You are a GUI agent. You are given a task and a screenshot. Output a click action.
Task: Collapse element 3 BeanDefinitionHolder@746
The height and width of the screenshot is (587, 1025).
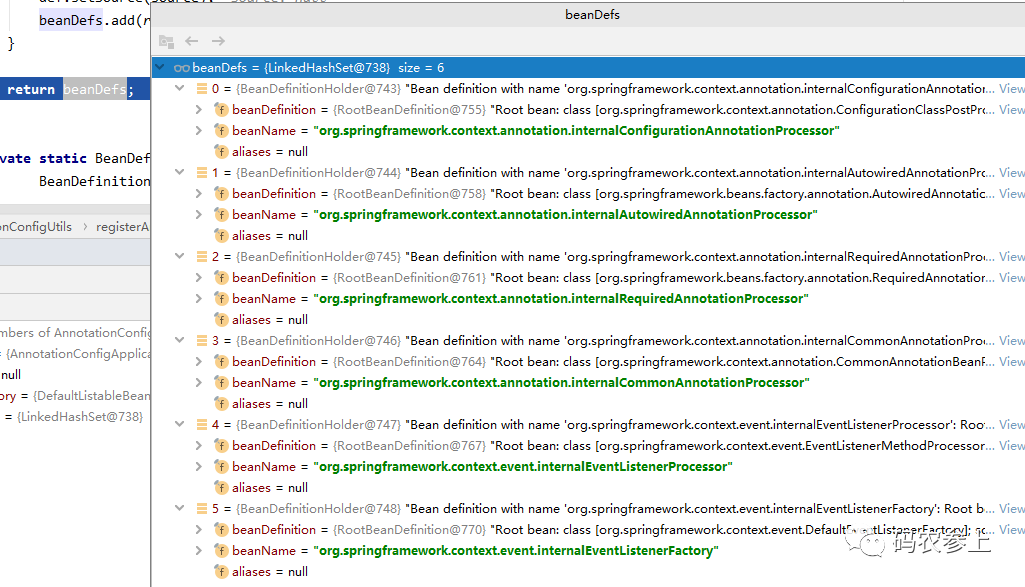click(180, 341)
